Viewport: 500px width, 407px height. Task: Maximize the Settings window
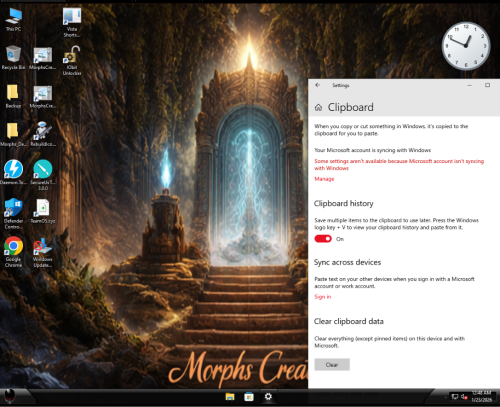487,85
